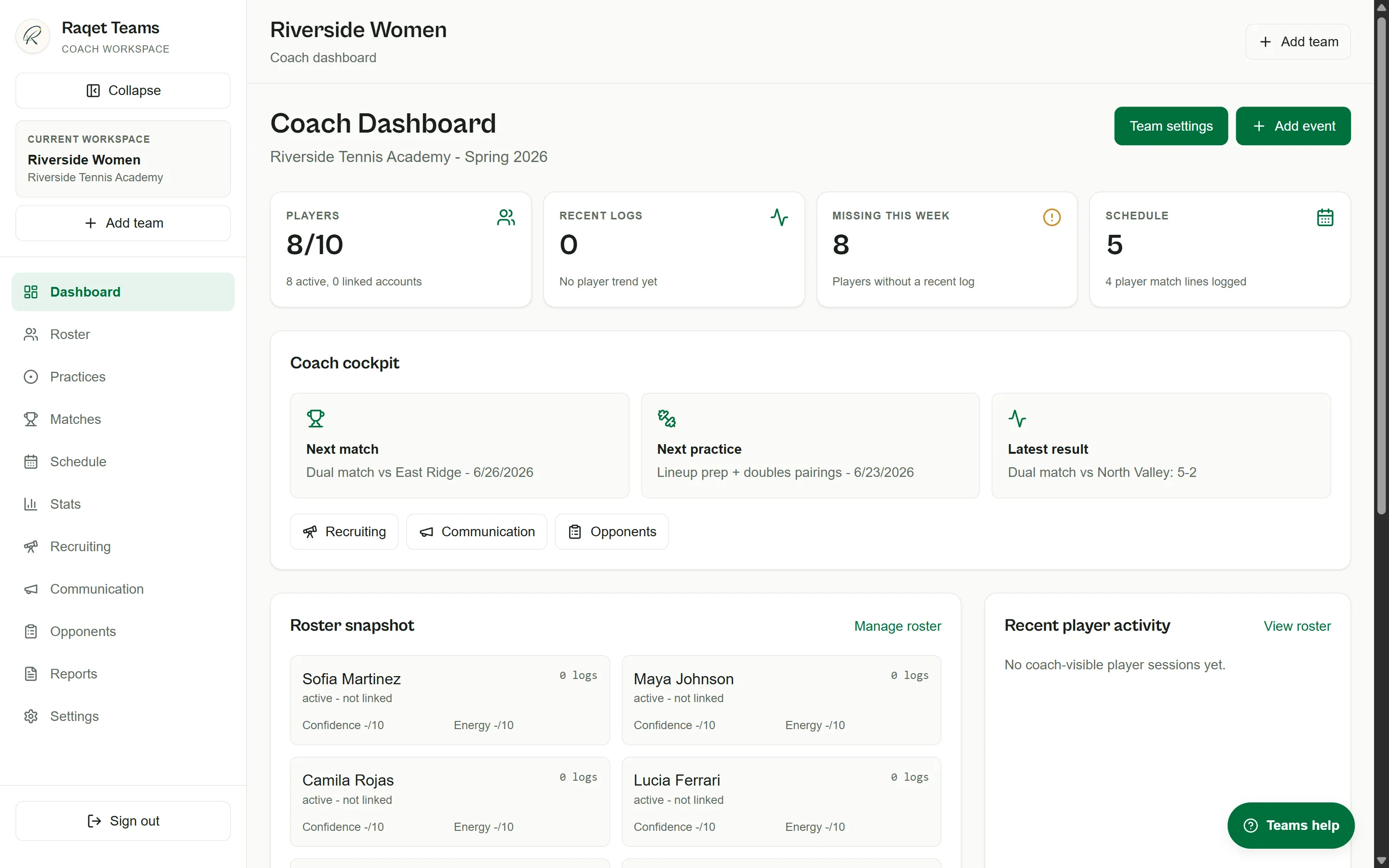Click the Collapse button label
The image size is (1389, 868).
pyautogui.click(x=134, y=91)
